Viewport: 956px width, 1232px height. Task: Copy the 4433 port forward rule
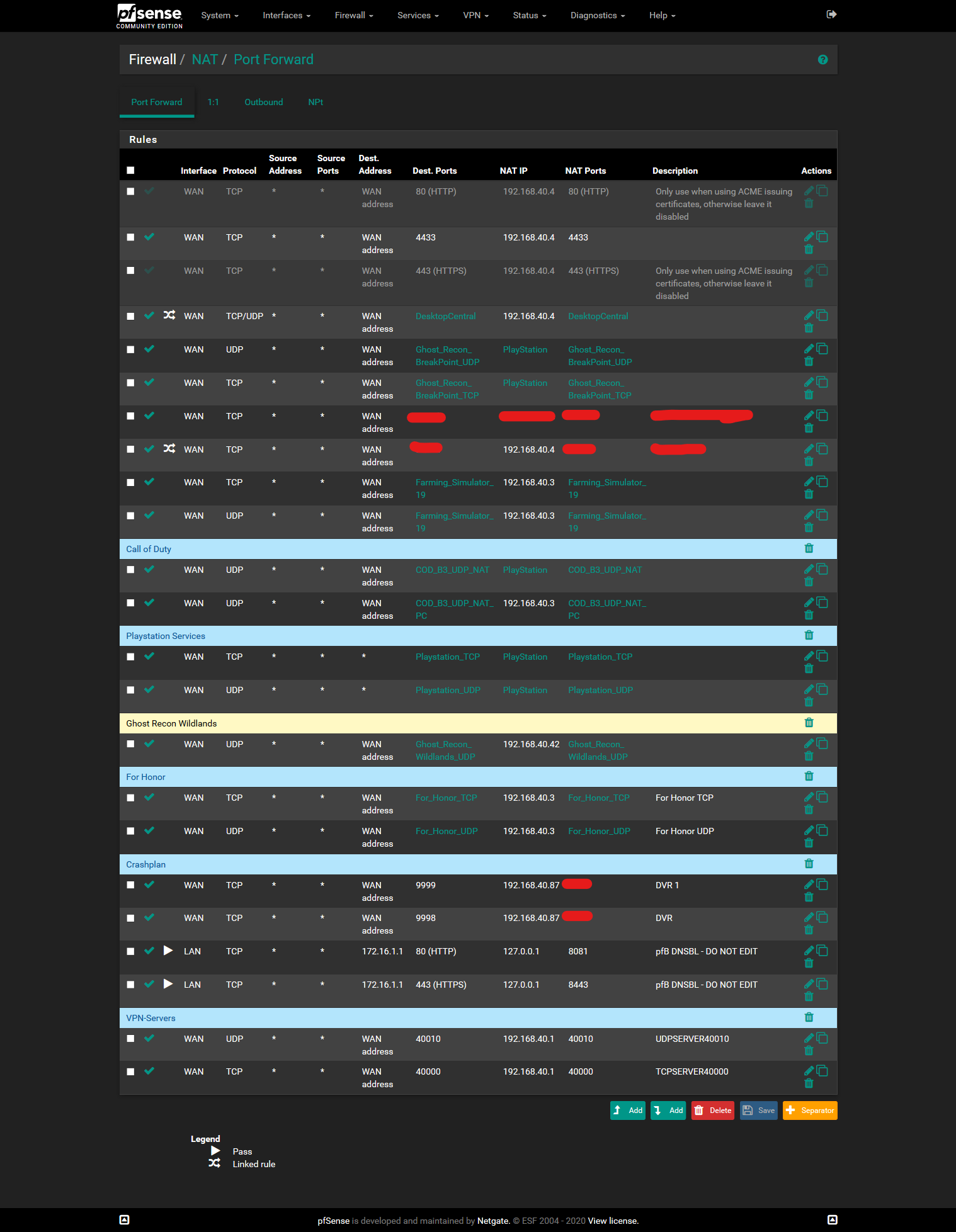click(822, 237)
